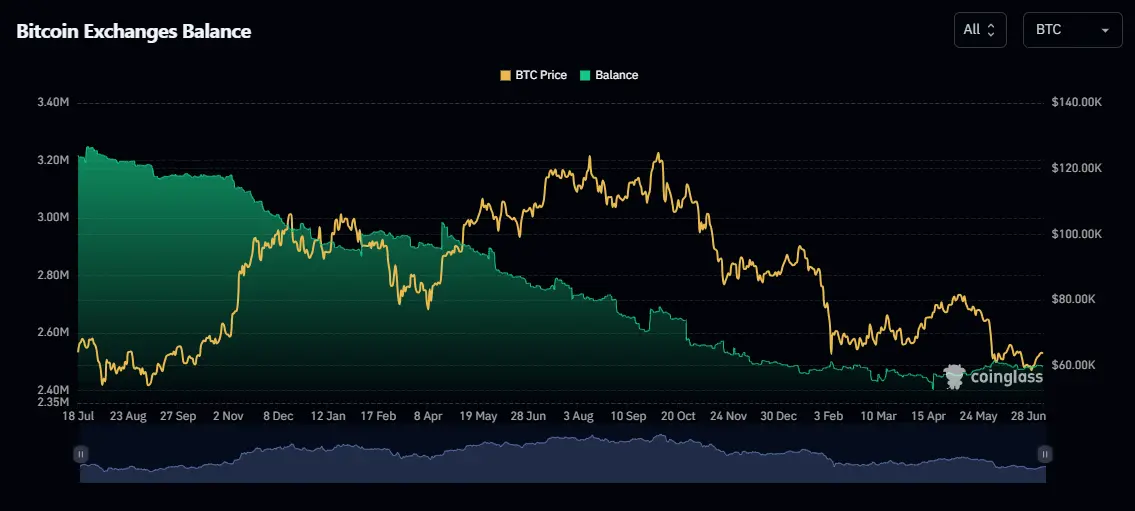This screenshot has height=511, width=1135.
Task: Click the 28 Jun date label near the chart middle
Action: click(529, 417)
